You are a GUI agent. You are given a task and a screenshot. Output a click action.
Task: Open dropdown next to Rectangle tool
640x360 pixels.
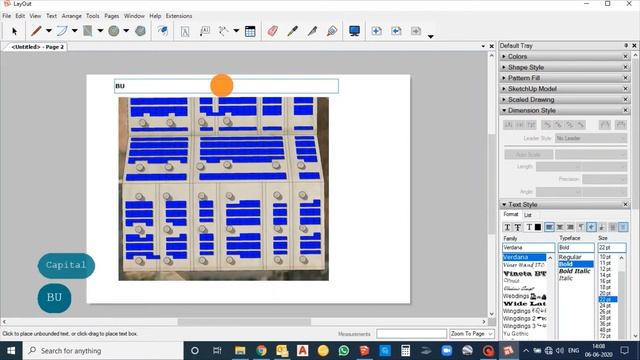coord(100,31)
